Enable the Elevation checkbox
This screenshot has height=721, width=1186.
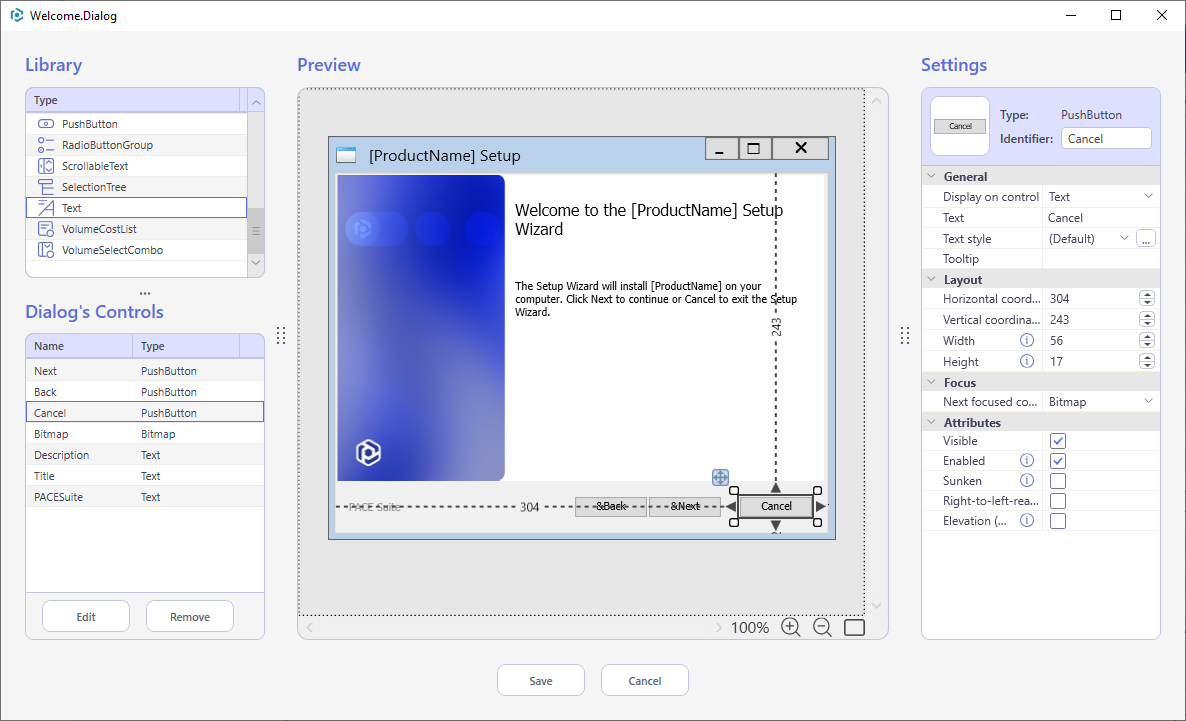(x=1057, y=521)
